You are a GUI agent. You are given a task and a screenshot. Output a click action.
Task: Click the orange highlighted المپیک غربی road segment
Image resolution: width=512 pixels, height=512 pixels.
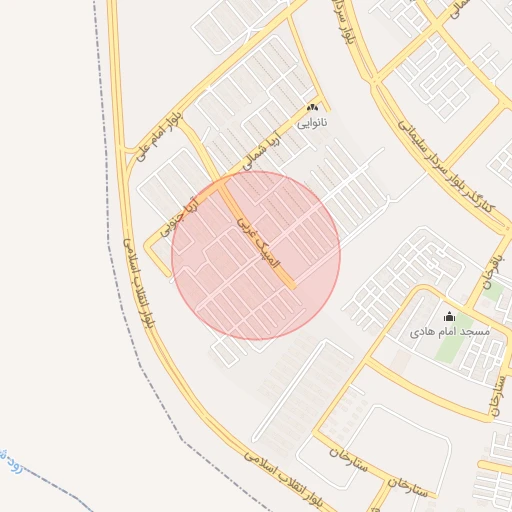pyautogui.click(x=257, y=233)
